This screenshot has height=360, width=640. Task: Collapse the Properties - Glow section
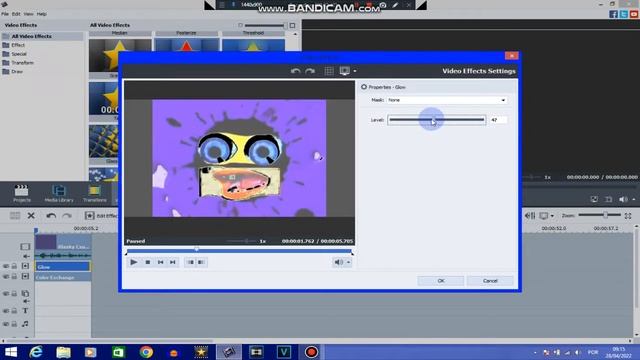pyautogui.click(x=364, y=87)
